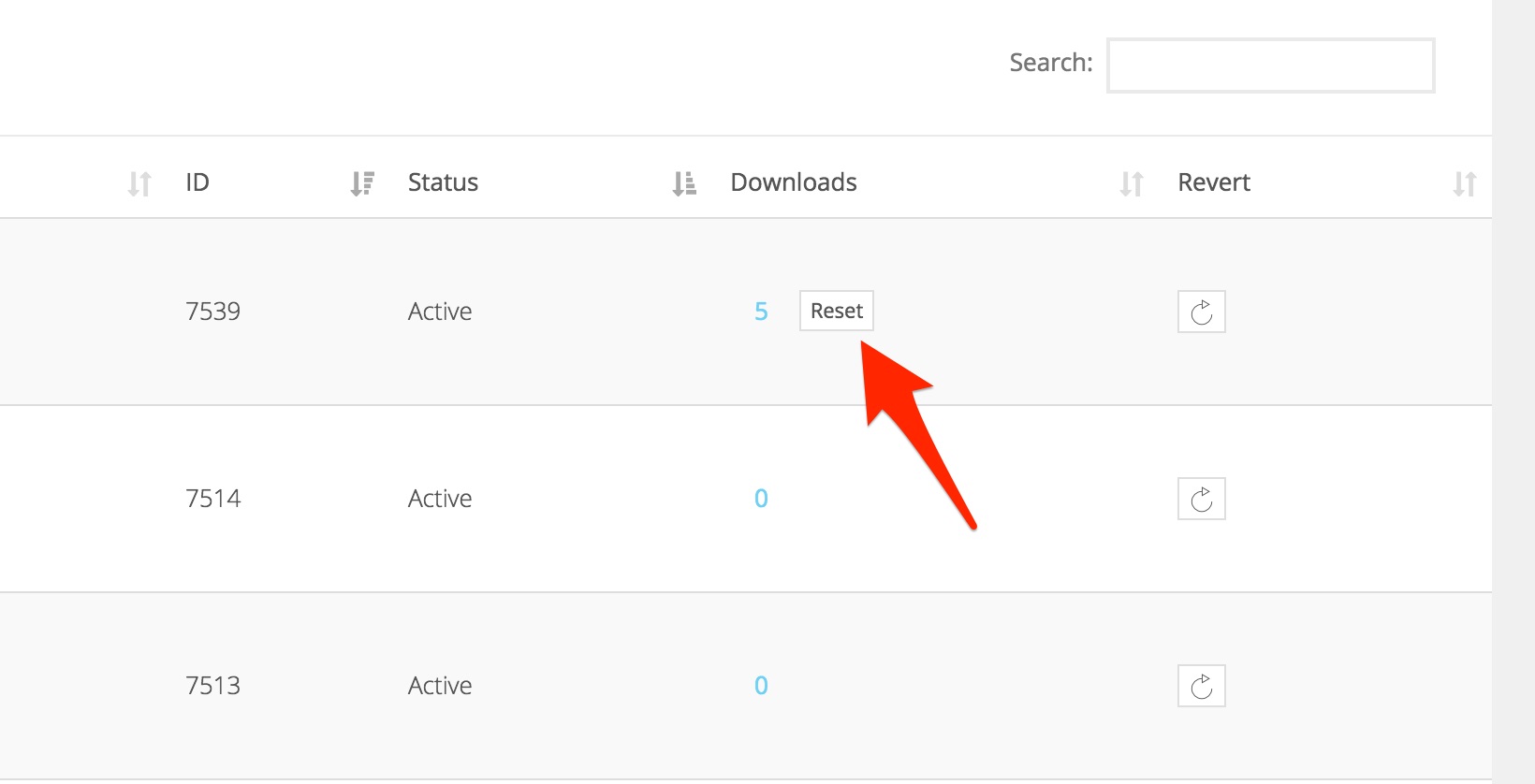Click sort icon between ID and Status headers
The height and width of the screenshot is (784, 1535).
[362, 183]
